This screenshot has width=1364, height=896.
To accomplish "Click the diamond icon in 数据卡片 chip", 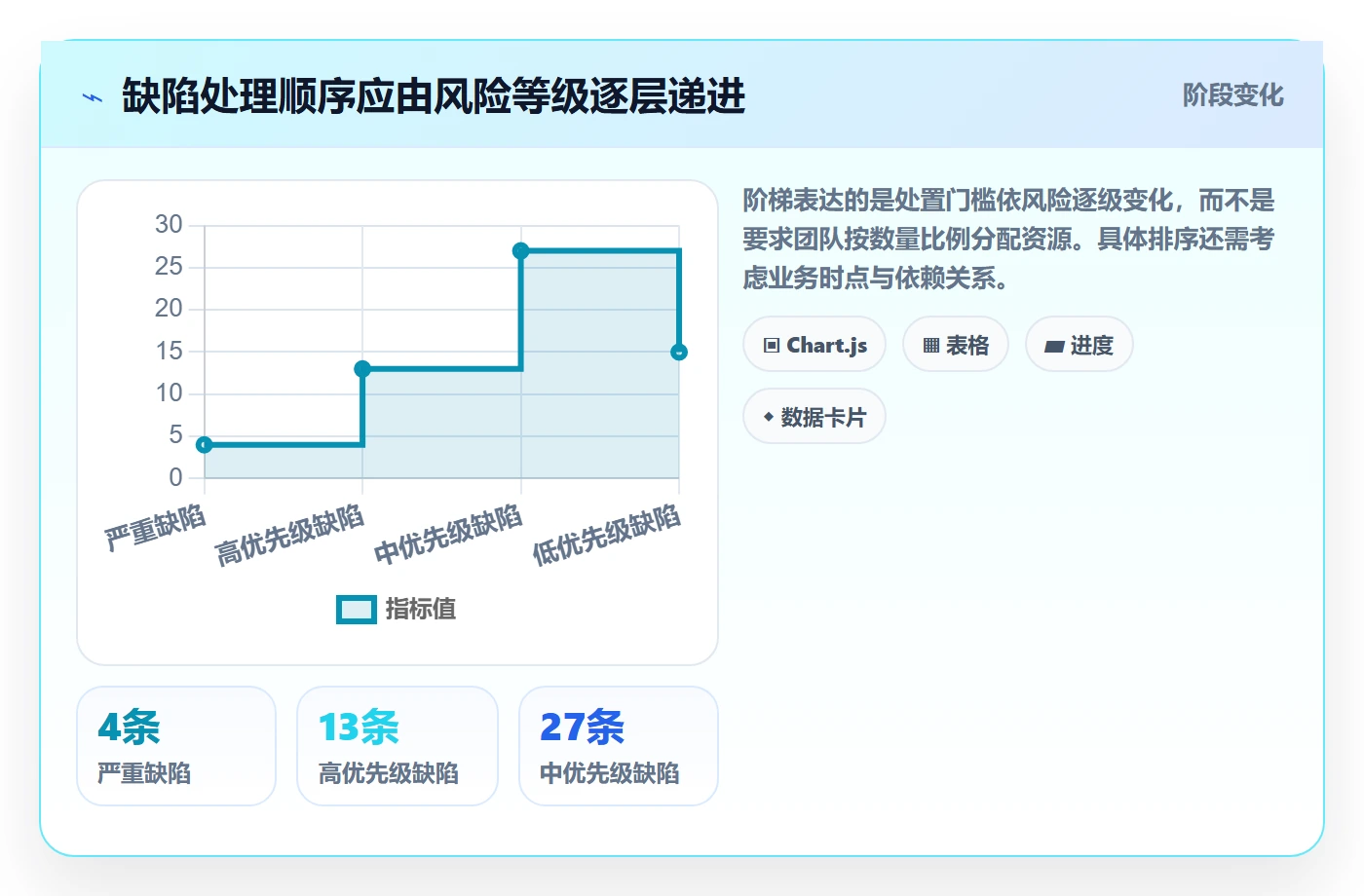I will [x=769, y=417].
